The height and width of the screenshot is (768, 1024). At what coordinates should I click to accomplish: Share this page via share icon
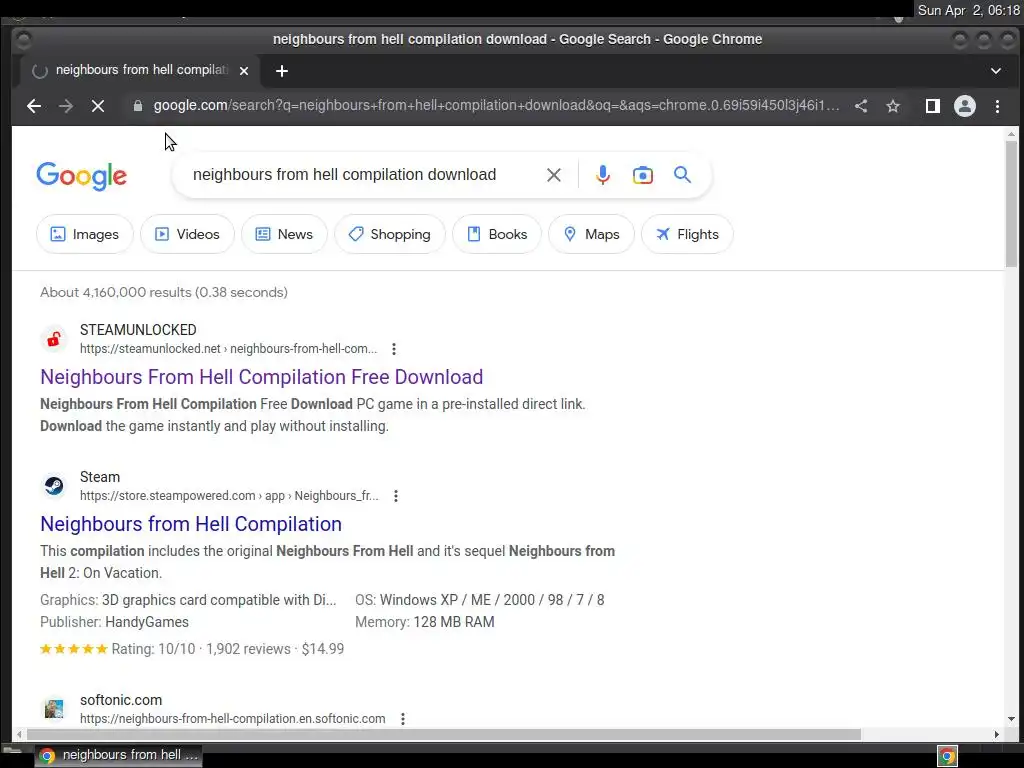coord(861,106)
